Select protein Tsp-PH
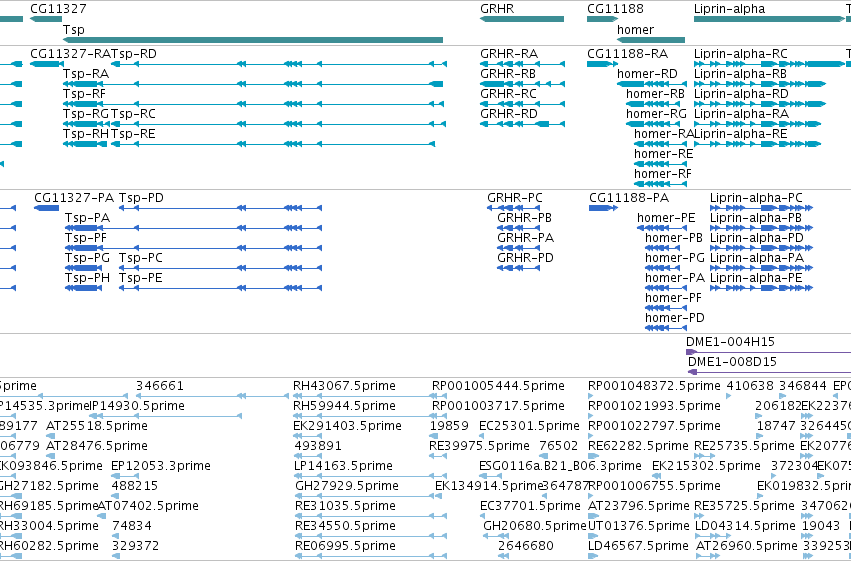Viewport: 851px width, 561px height. [87, 278]
